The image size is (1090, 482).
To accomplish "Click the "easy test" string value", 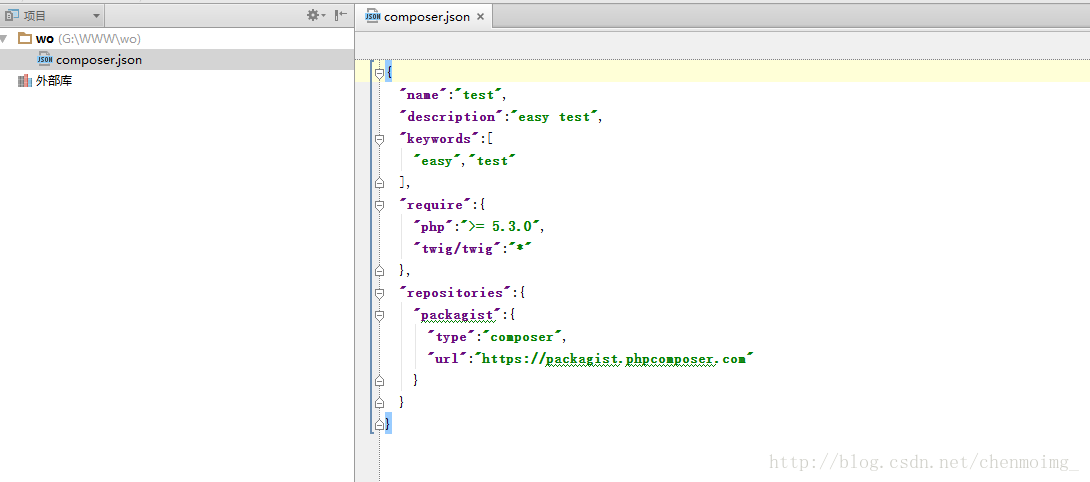I will 554,117.
